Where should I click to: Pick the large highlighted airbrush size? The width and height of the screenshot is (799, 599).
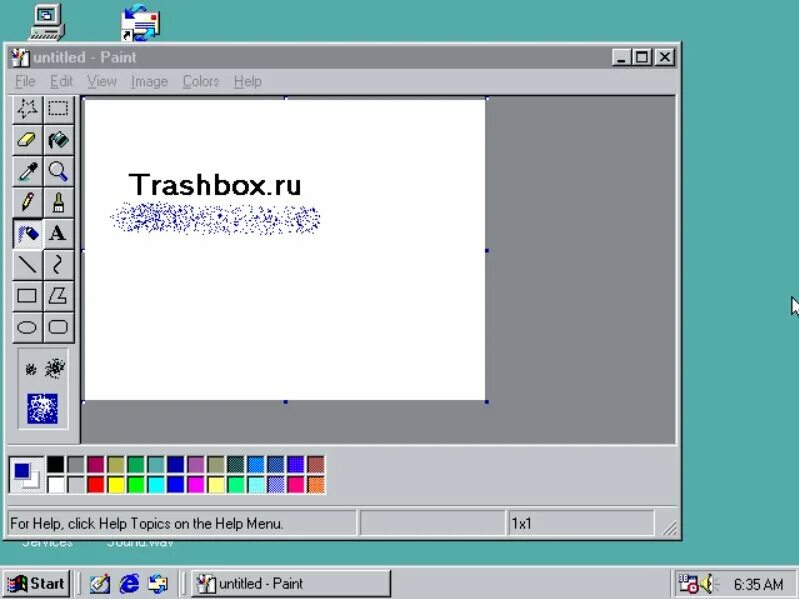(42, 409)
